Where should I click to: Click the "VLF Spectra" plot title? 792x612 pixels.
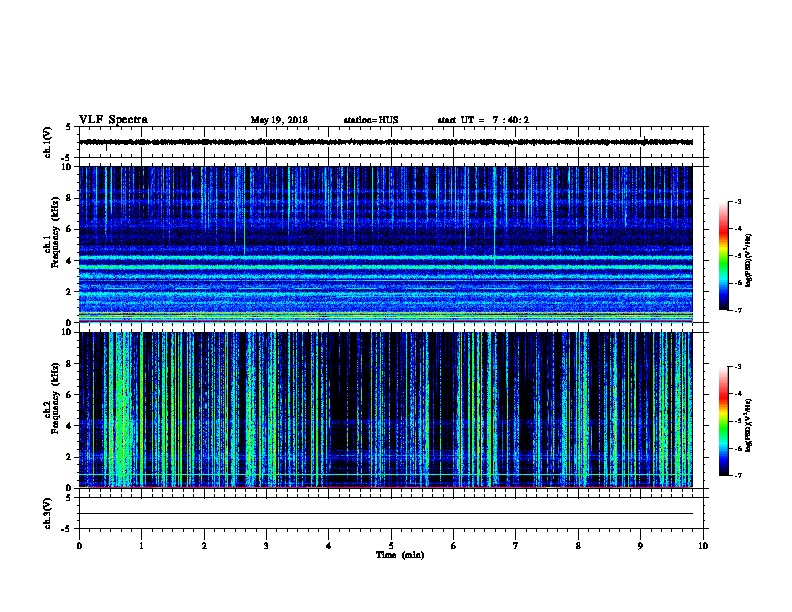point(113,120)
